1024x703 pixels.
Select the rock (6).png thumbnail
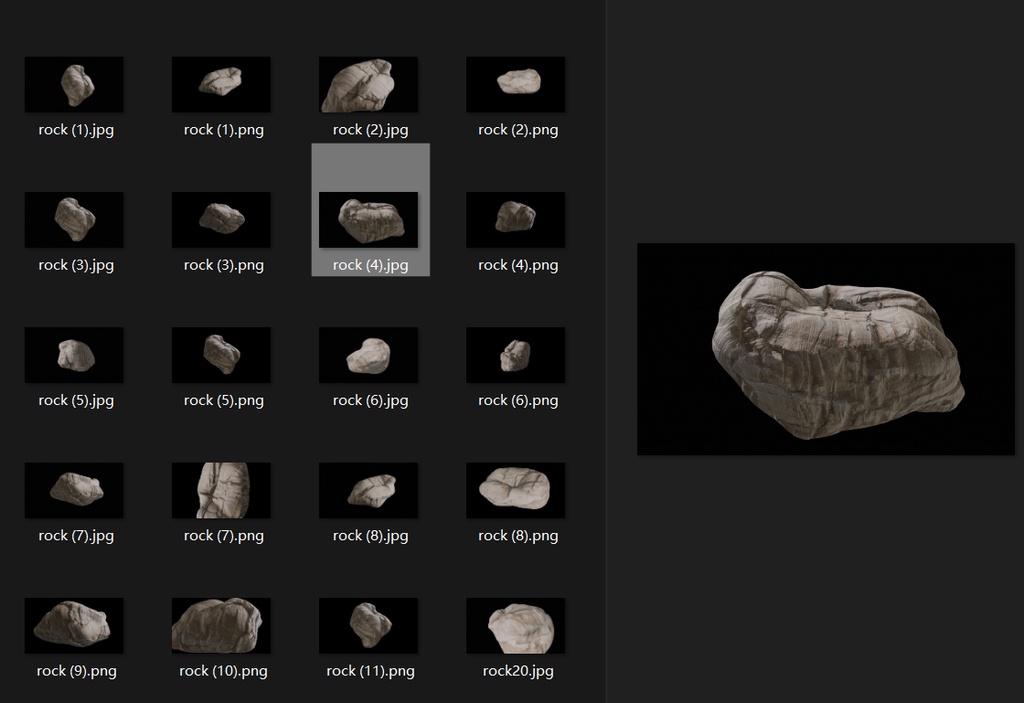point(516,355)
